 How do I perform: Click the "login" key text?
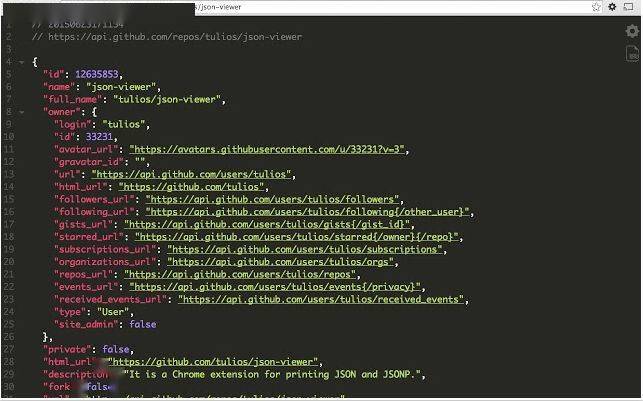tap(73, 124)
